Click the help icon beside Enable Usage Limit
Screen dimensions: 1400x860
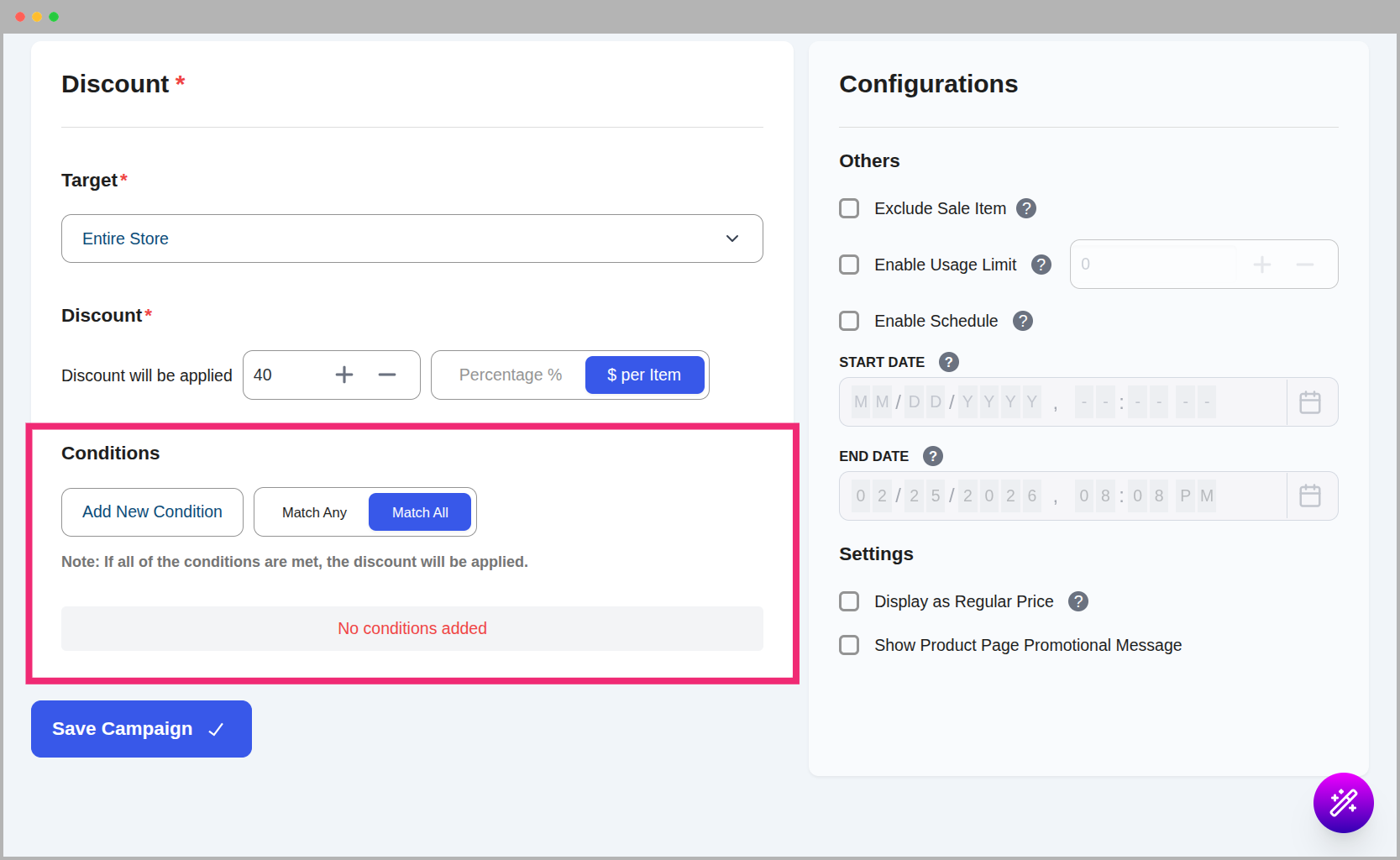pyautogui.click(x=1041, y=265)
